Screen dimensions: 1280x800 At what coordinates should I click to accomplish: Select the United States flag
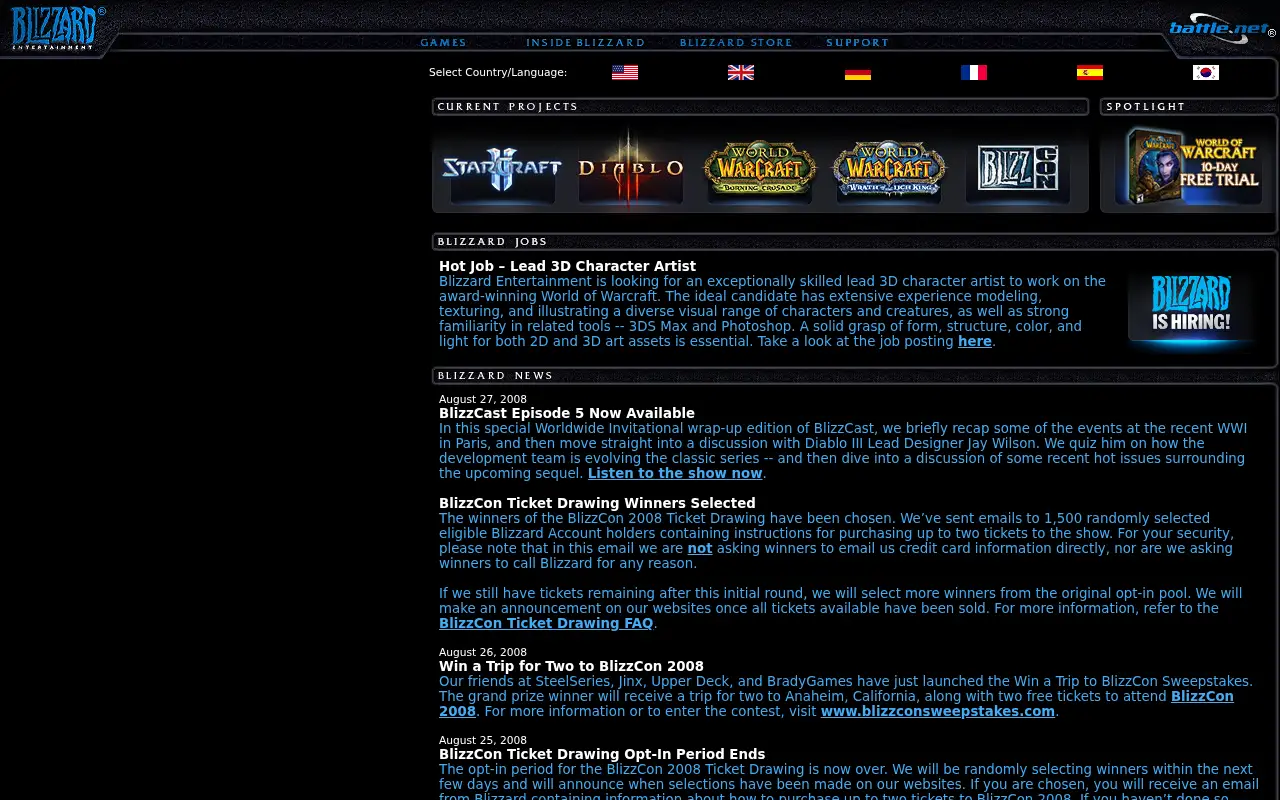pos(625,72)
